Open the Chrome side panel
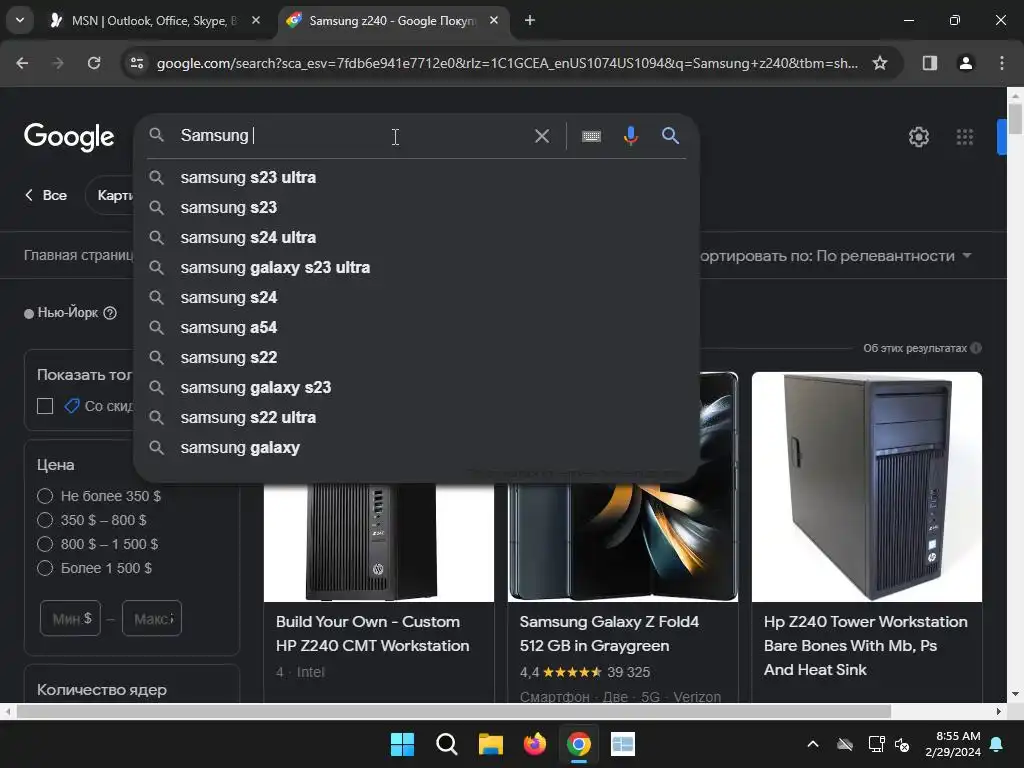The height and width of the screenshot is (768, 1024). click(x=930, y=63)
